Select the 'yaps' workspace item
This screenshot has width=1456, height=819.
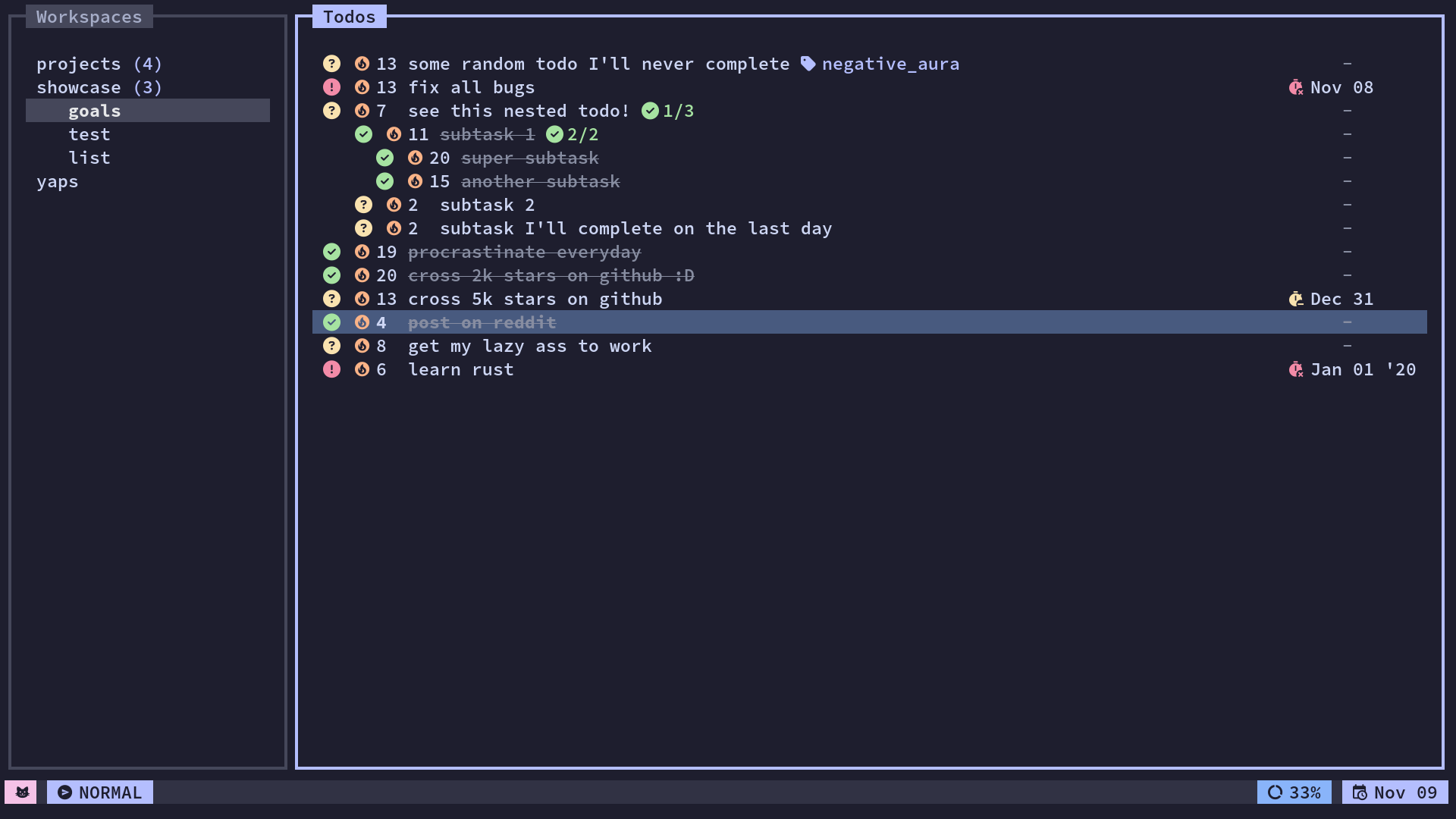(57, 181)
